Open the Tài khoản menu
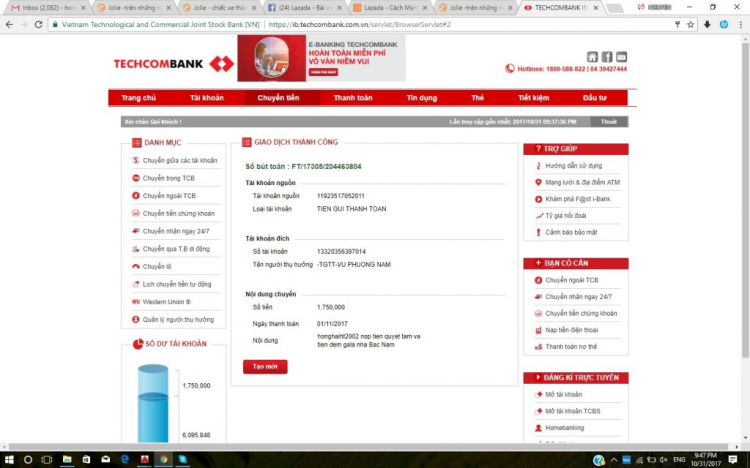750x468 pixels. (x=207, y=98)
